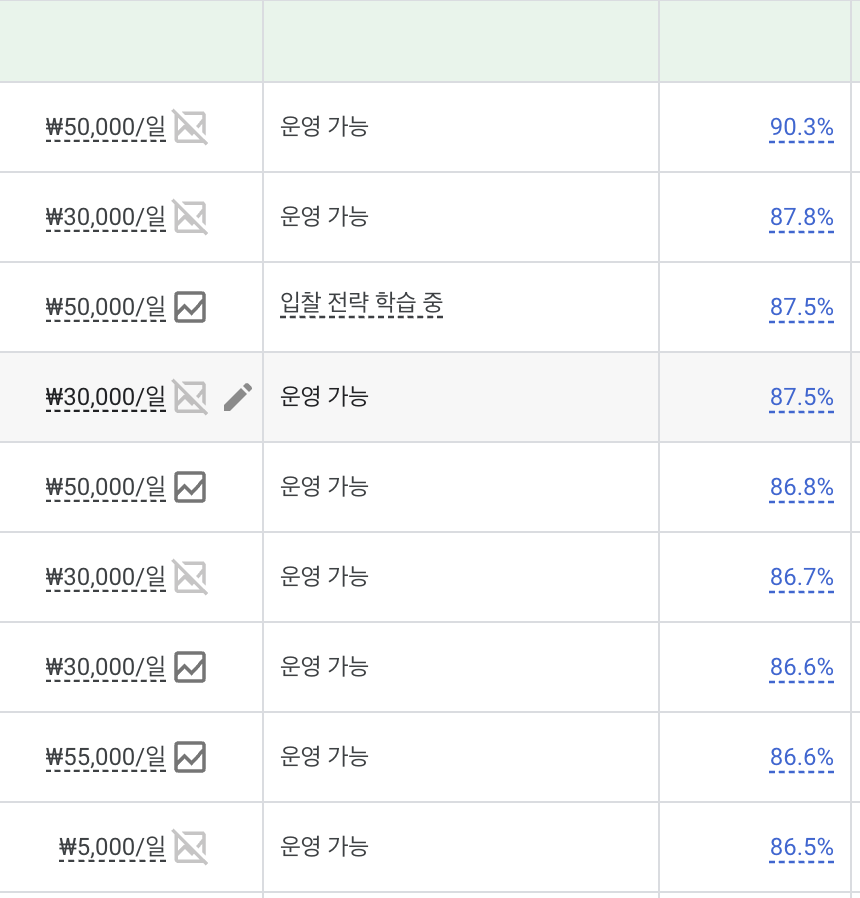The width and height of the screenshot is (860, 898).
Task: Open the 86.7% score link
Action: [802, 577]
